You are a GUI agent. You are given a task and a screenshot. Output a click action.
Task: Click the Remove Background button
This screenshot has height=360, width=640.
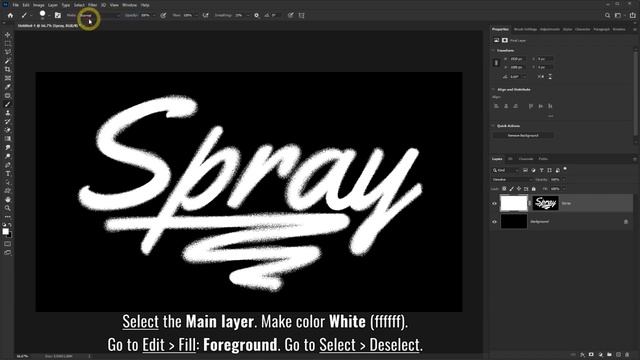pos(523,136)
